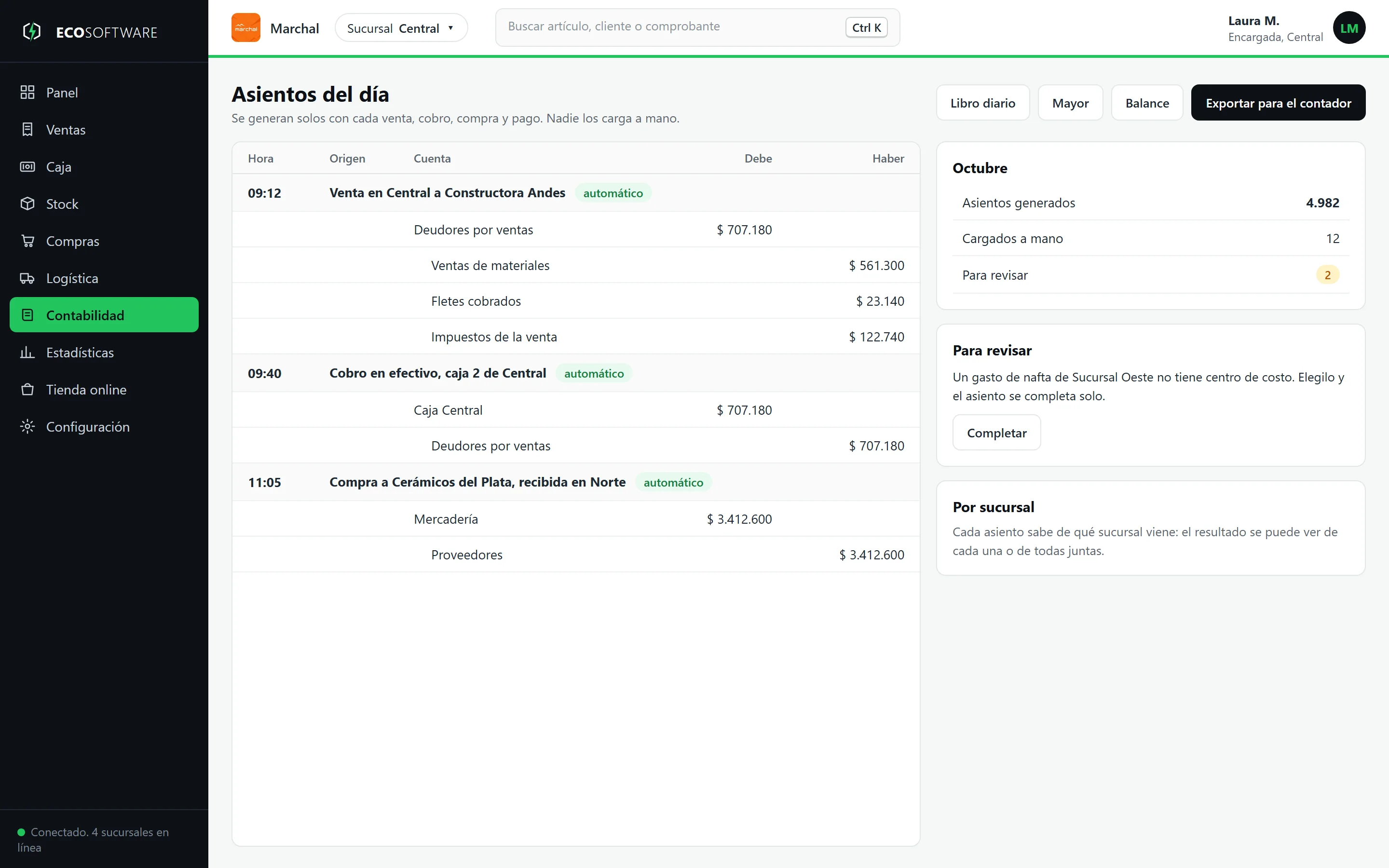The height and width of the screenshot is (868, 1389).
Task: Click the Ctrl K shortcut badge
Action: 866,27
